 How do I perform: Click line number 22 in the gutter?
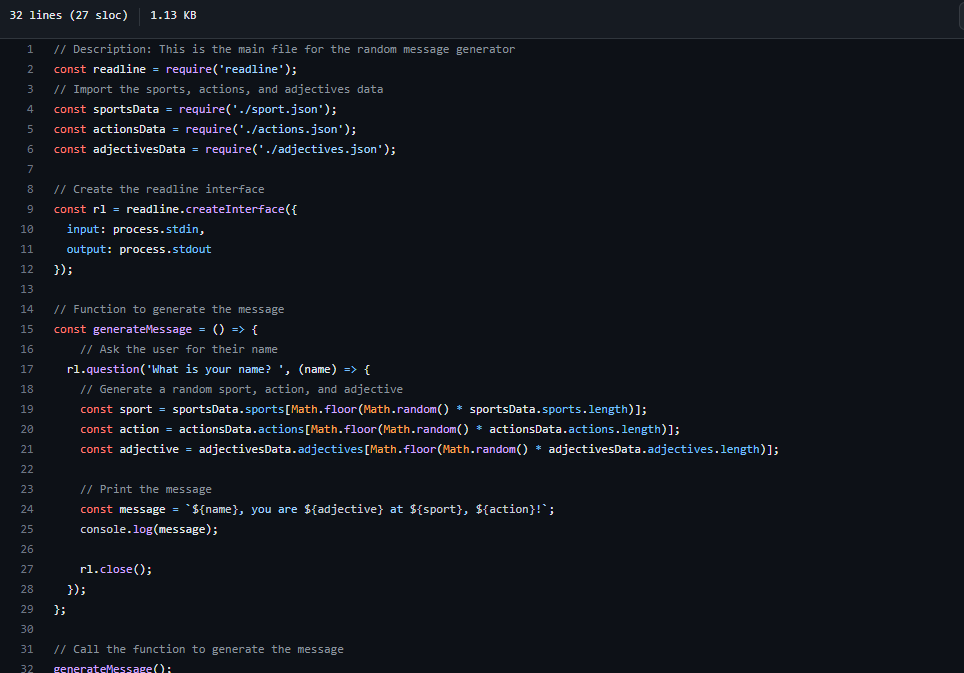click(x=27, y=469)
